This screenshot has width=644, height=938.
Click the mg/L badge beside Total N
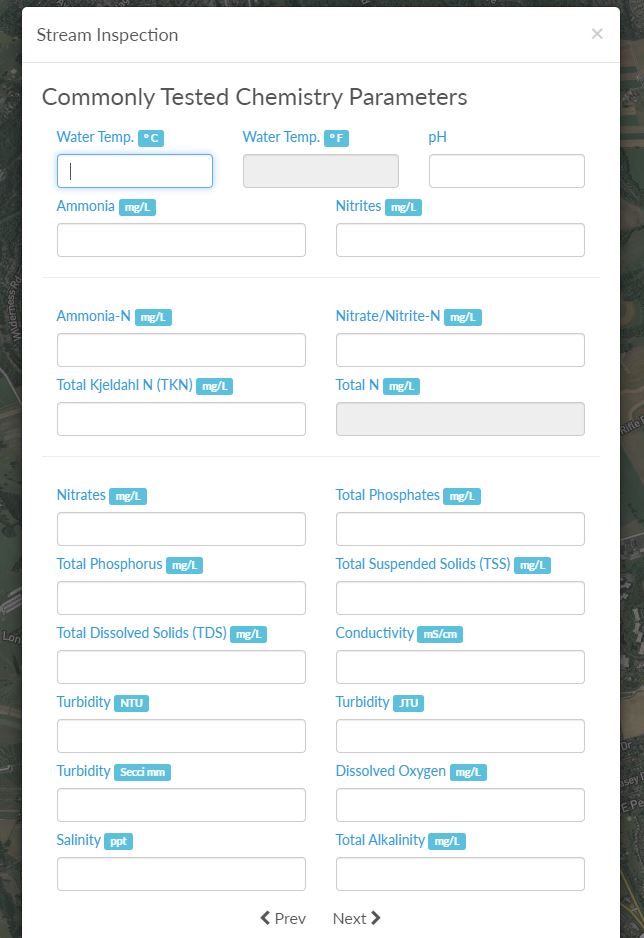pyautogui.click(x=401, y=386)
